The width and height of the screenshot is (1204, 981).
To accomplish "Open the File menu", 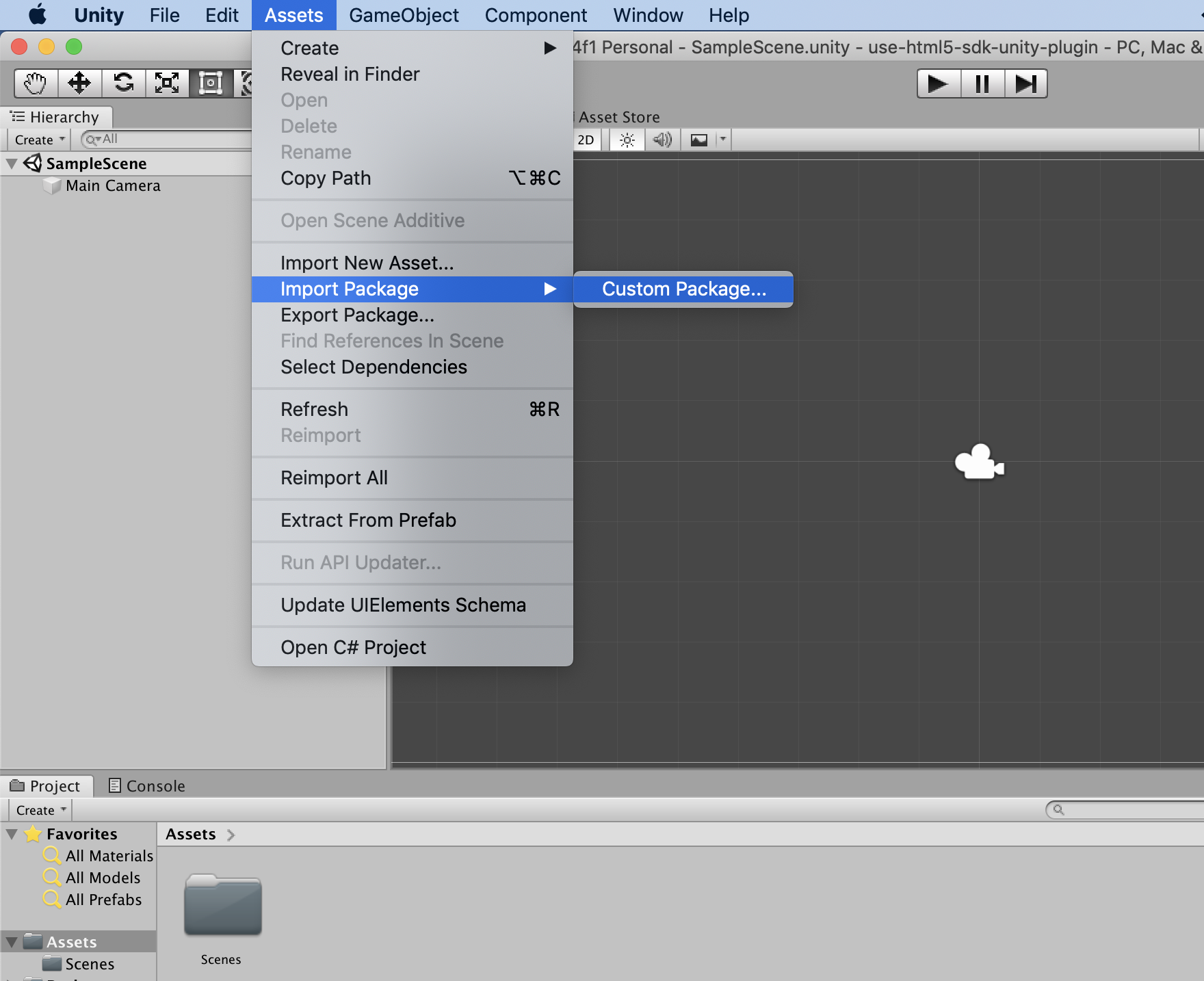I will [165, 15].
